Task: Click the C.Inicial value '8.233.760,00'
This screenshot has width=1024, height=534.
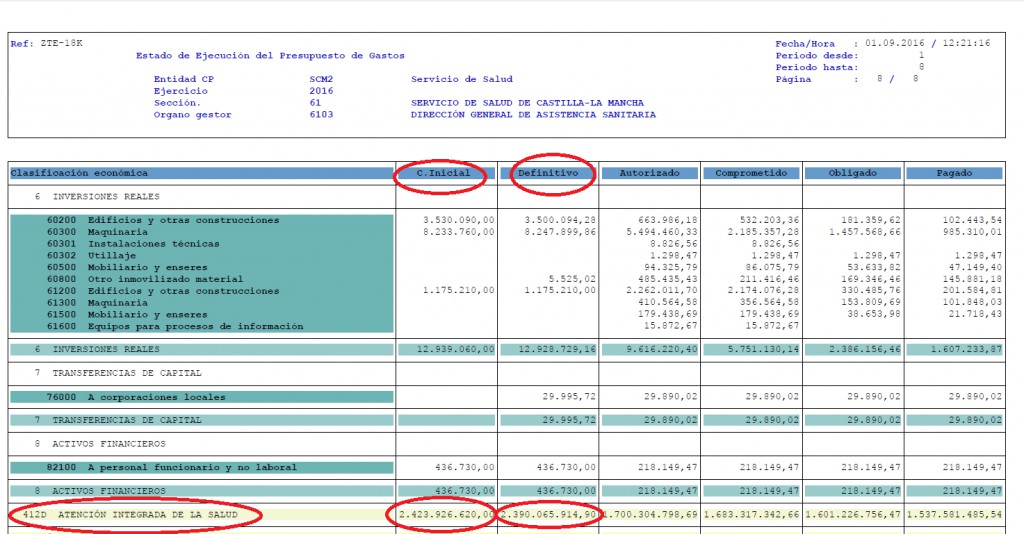Action: pyautogui.click(x=458, y=232)
